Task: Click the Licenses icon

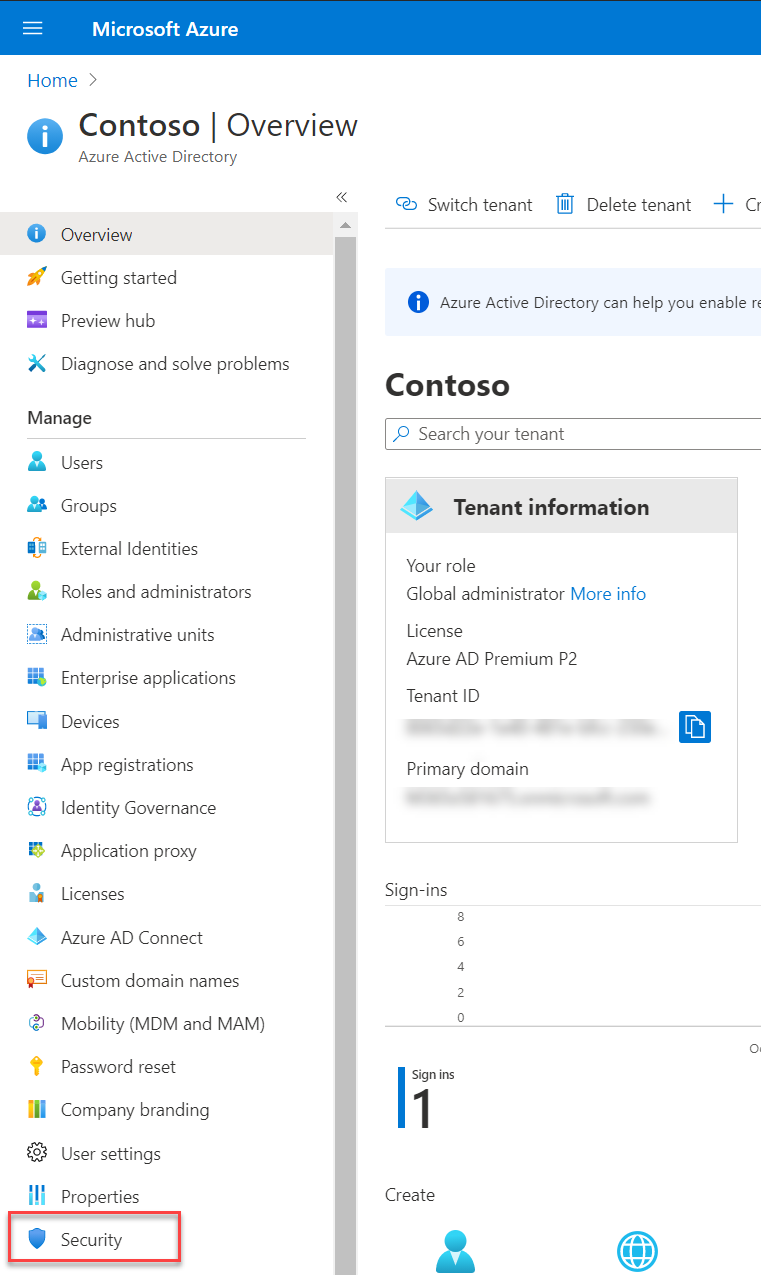Action: coord(37,893)
